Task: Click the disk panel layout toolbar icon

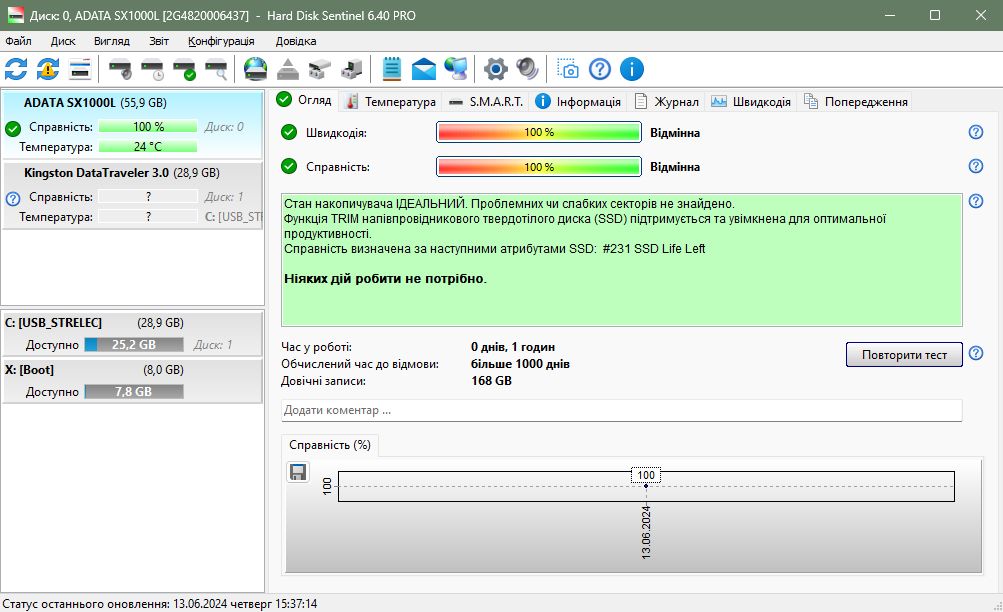Action: [x=80, y=69]
